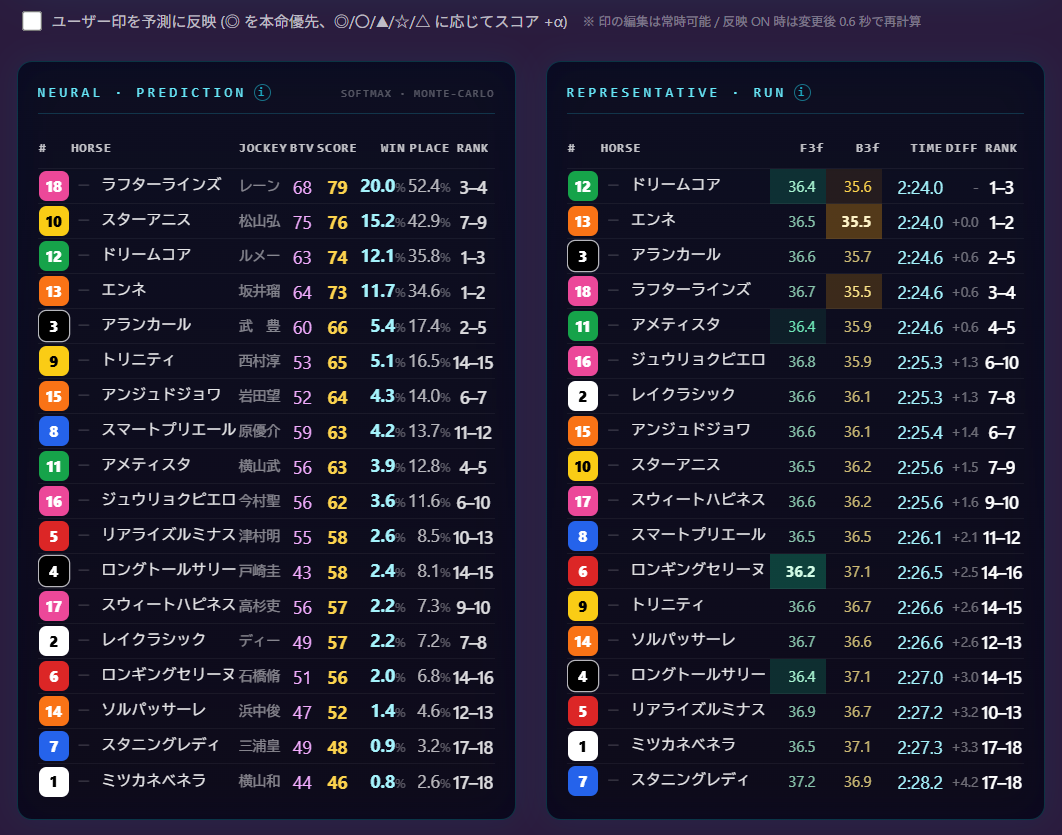Click the JOCKEY column header

(263, 148)
